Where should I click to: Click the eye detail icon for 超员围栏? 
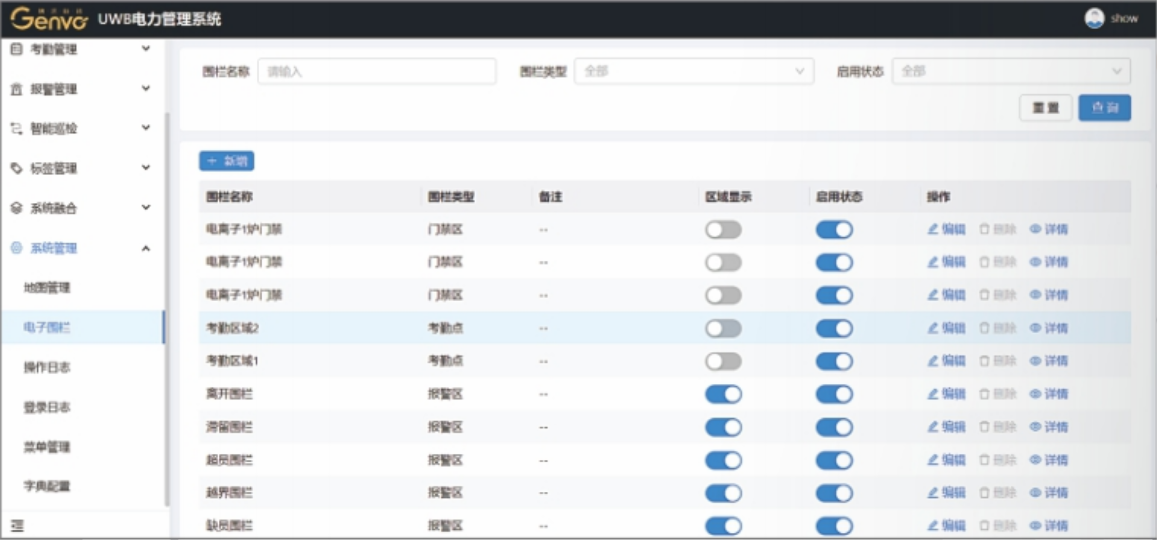click(1035, 460)
